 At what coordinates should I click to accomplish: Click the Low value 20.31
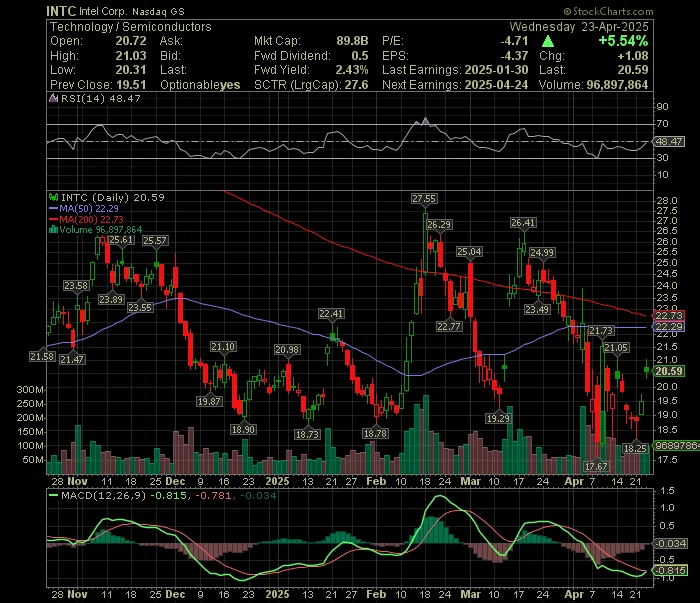pyautogui.click(x=131, y=70)
